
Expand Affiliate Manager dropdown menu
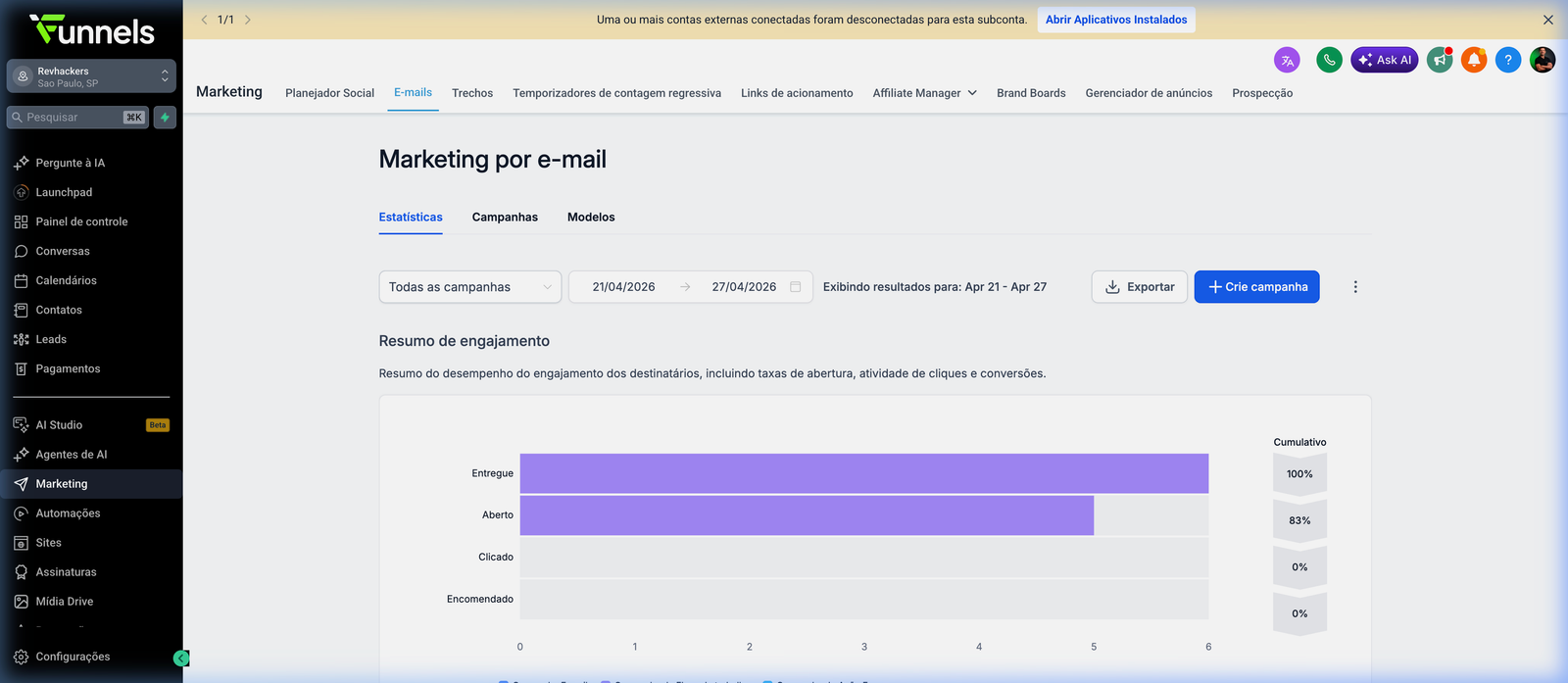point(925,93)
